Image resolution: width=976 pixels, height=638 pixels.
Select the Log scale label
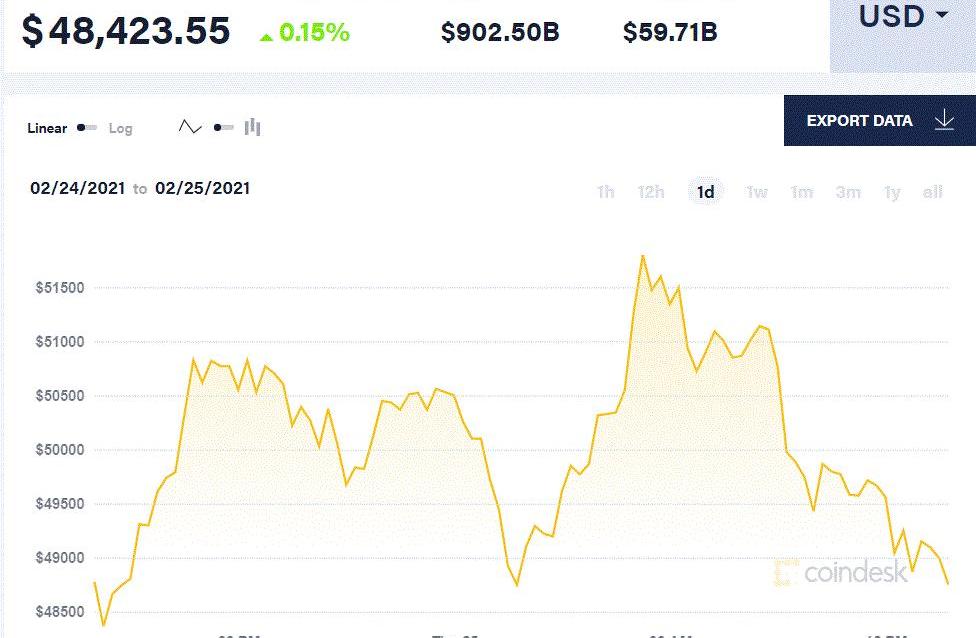pos(120,128)
